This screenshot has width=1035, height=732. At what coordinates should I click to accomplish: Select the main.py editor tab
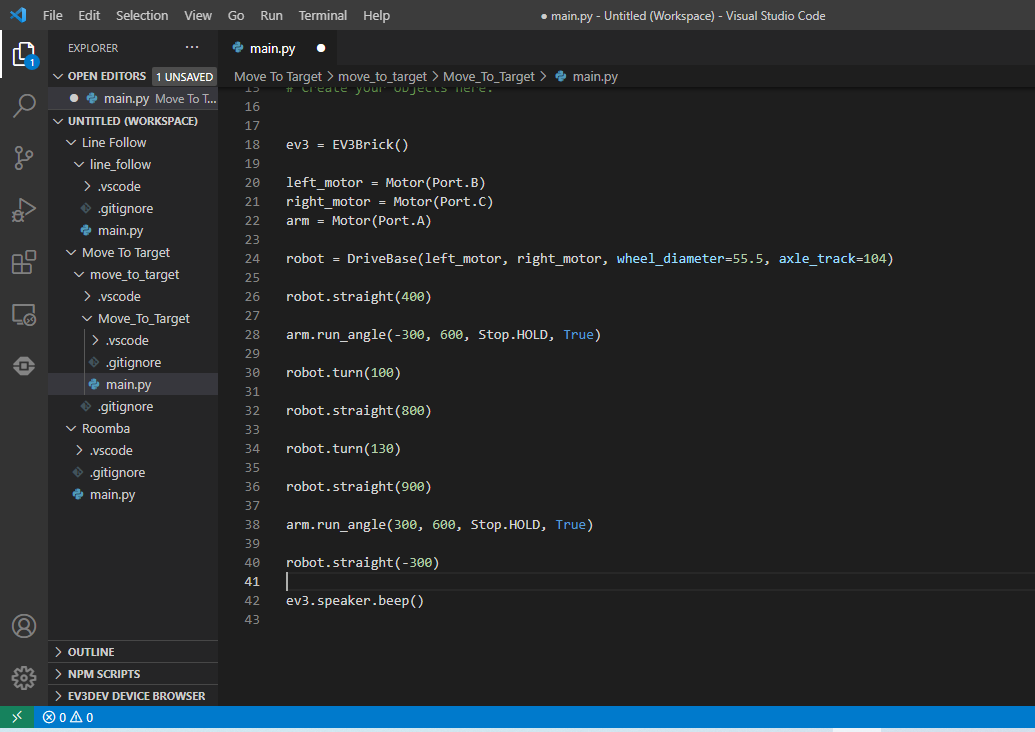(279, 48)
